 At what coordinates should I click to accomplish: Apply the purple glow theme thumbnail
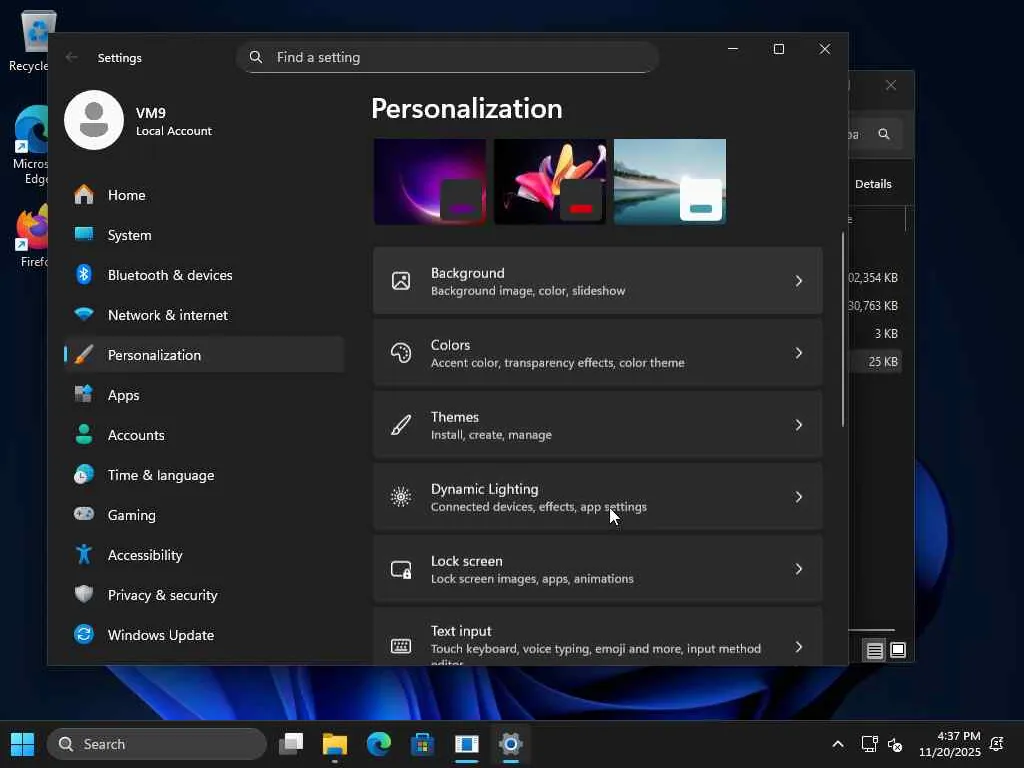click(x=429, y=181)
